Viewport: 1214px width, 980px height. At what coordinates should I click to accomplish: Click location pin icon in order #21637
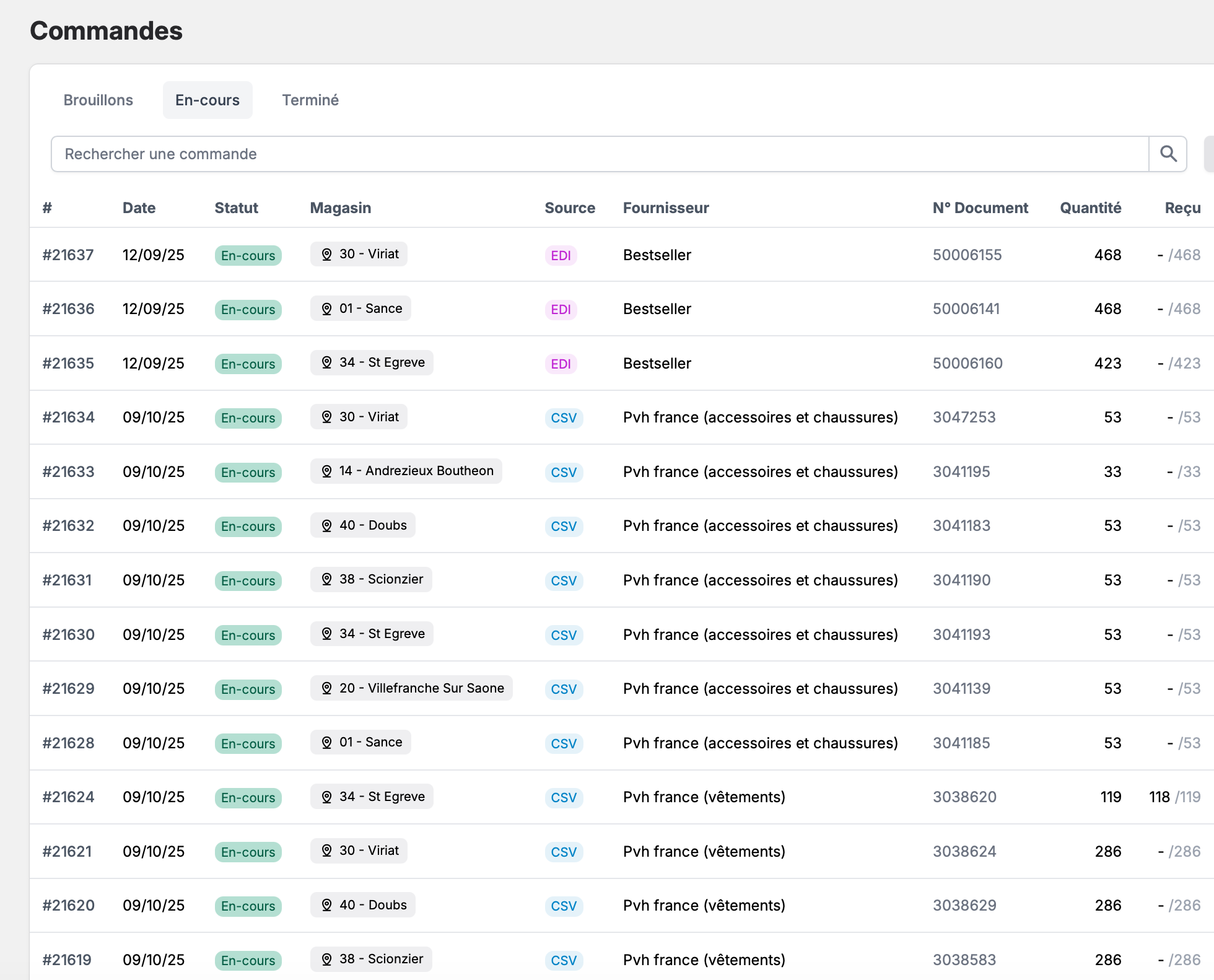click(x=326, y=255)
